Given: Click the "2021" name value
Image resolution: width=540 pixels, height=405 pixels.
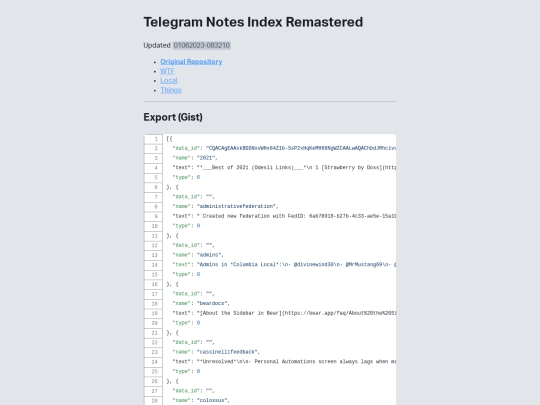Looking at the screenshot, I should [206, 158].
